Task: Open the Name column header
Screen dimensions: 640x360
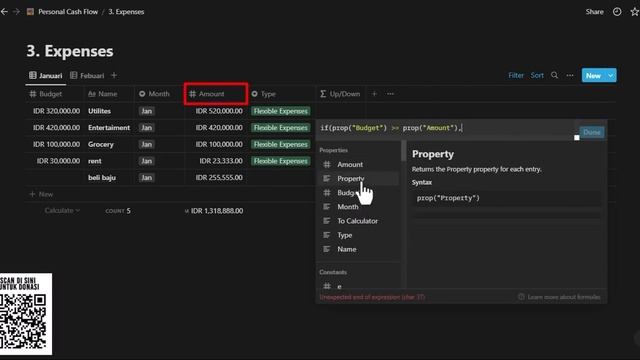Action: (x=102, y=94)
